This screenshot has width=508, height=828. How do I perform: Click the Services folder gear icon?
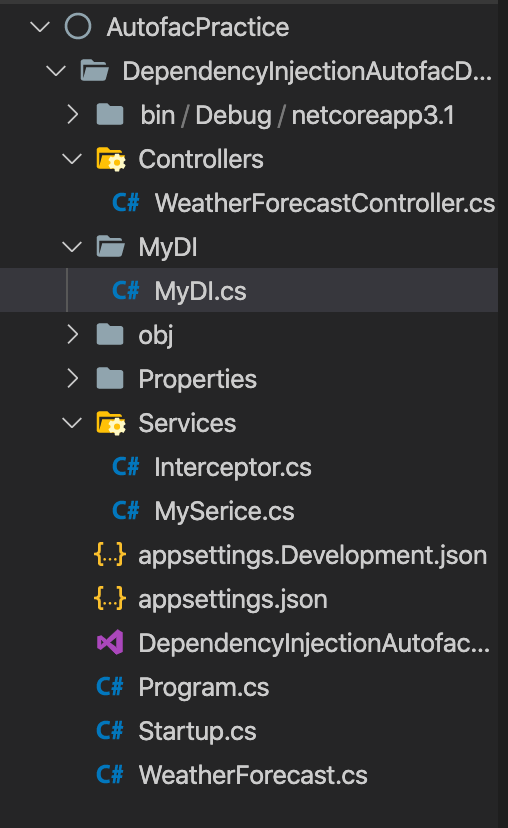110,423
